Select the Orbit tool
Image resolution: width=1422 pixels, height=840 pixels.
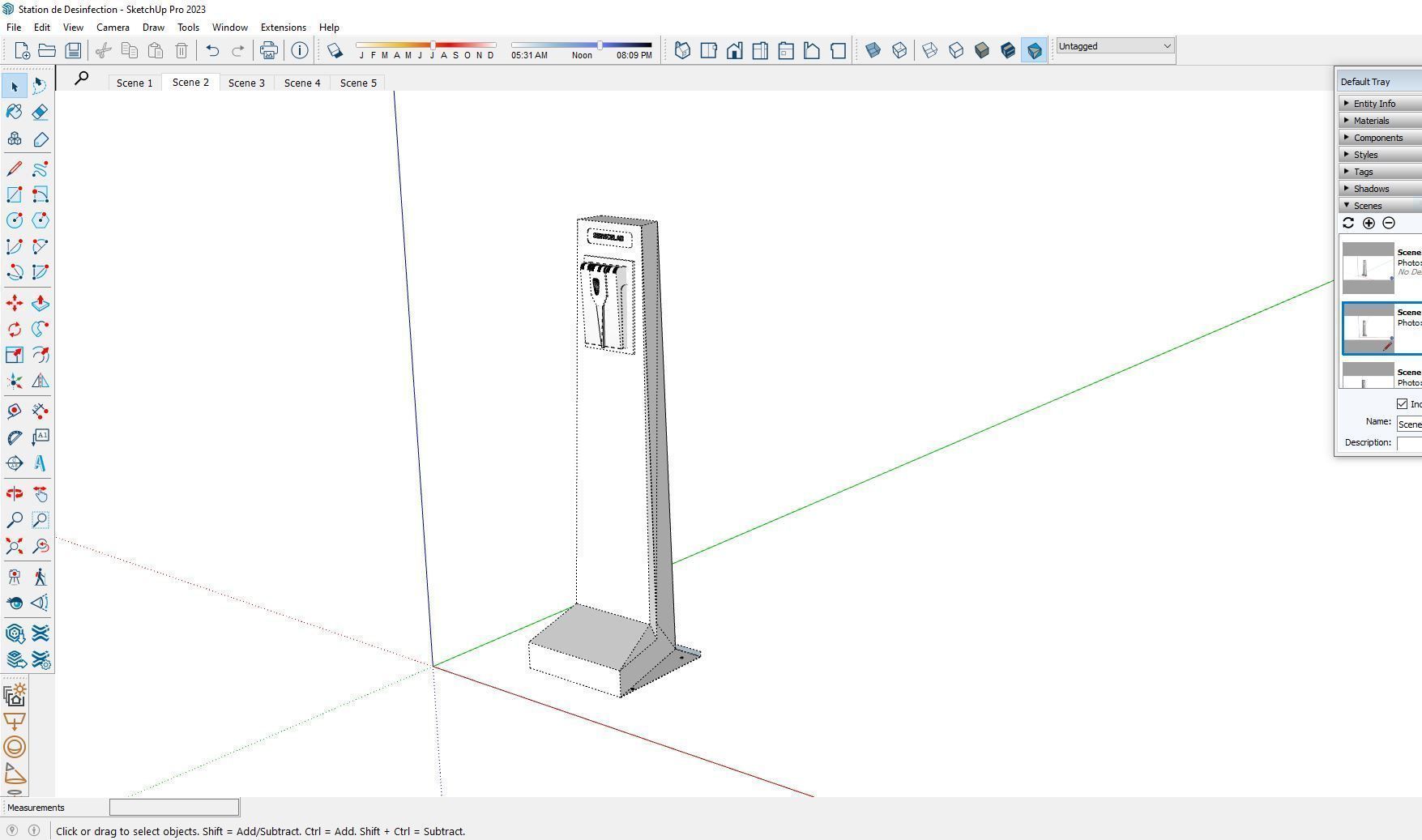15,494
